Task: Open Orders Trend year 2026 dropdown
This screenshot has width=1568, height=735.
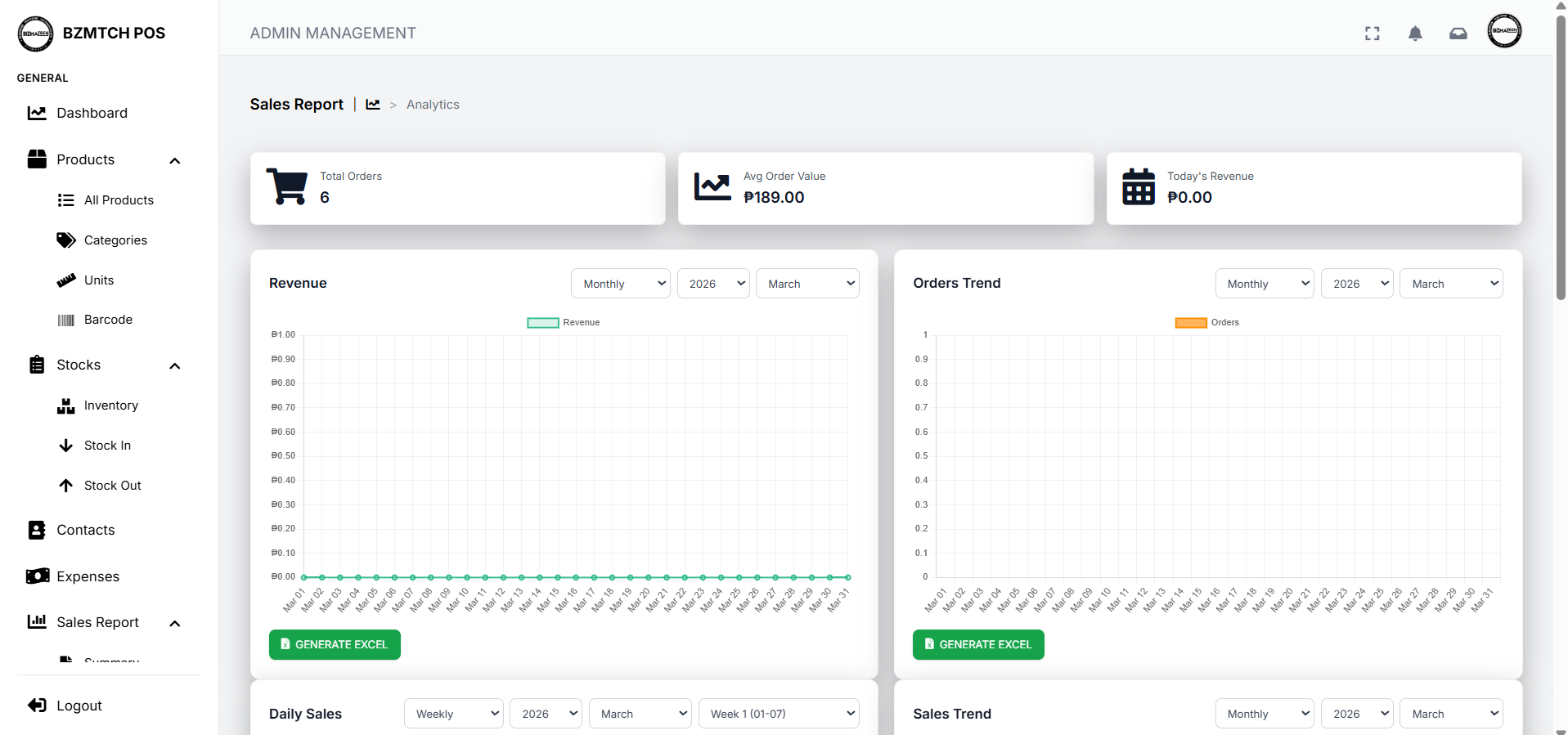Action: tap(1356, 284)
